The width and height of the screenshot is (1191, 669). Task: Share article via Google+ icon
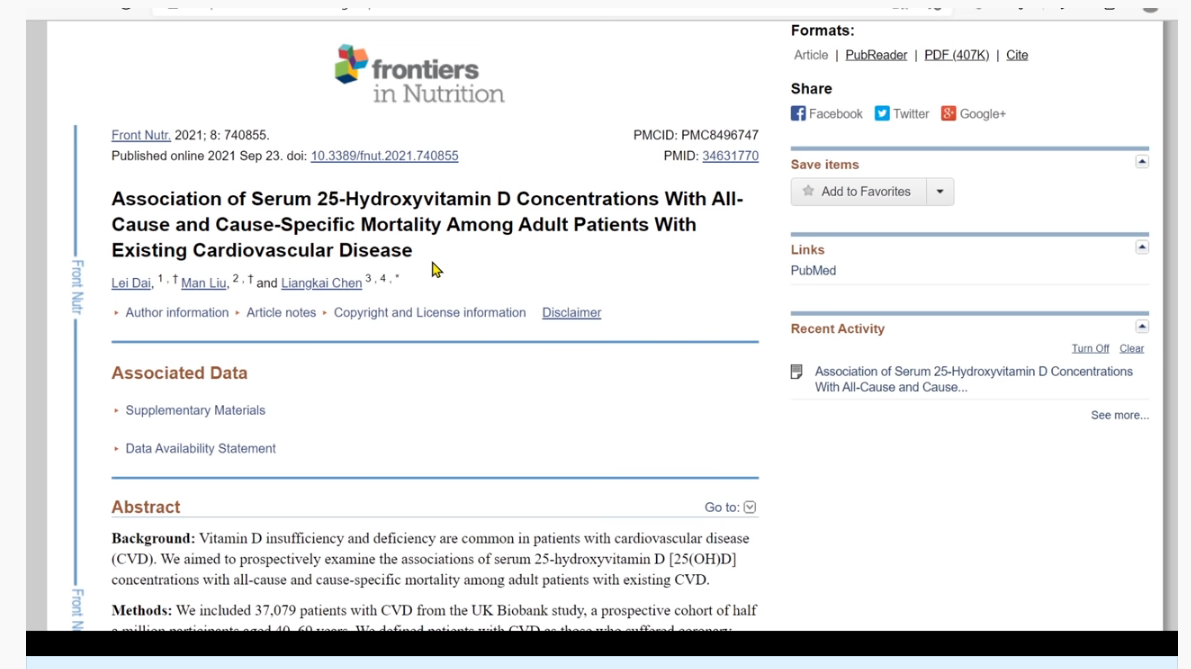[949, 114]
